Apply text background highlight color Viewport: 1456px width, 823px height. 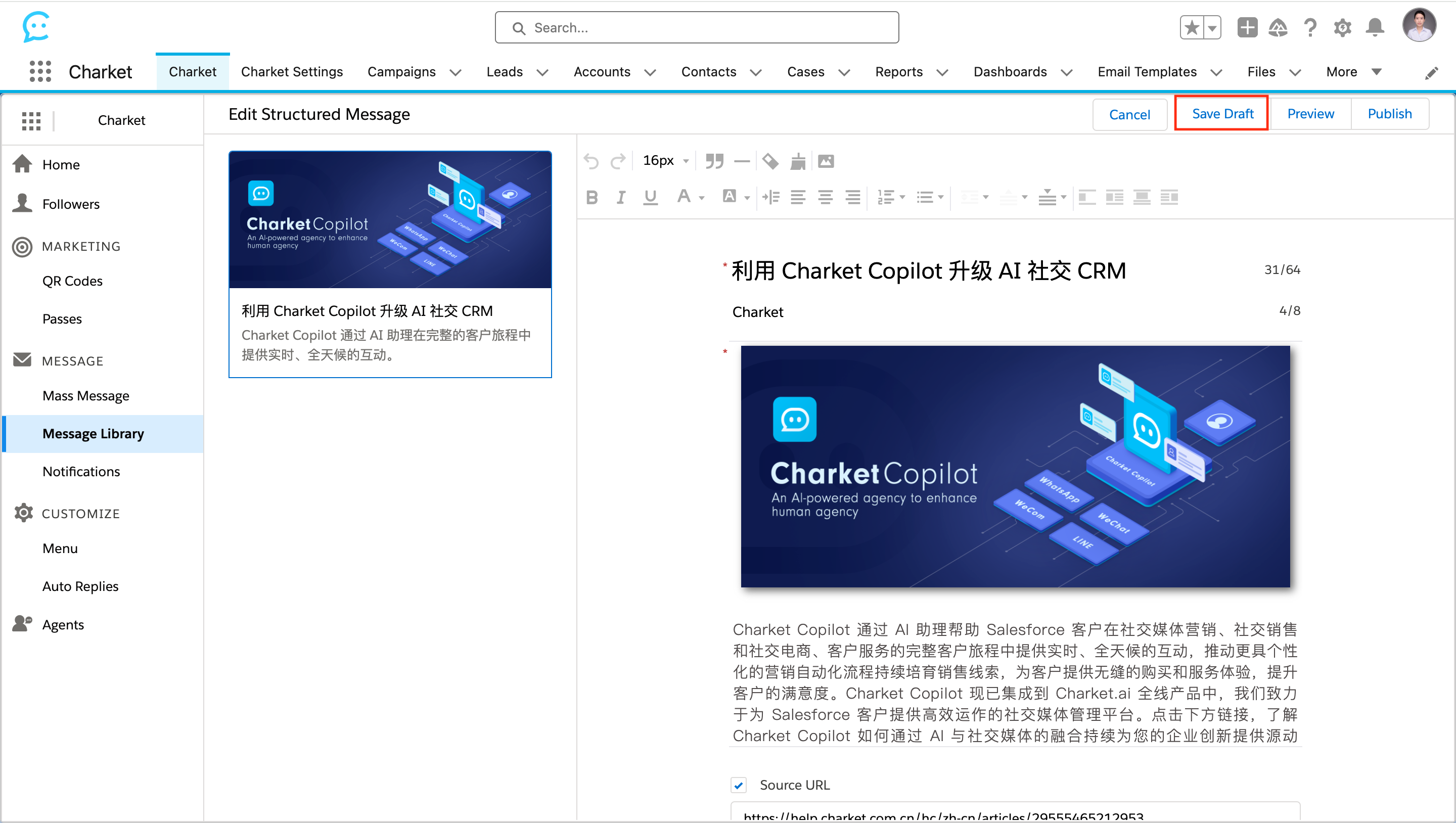pyautogui.click(x=729, y=196)
